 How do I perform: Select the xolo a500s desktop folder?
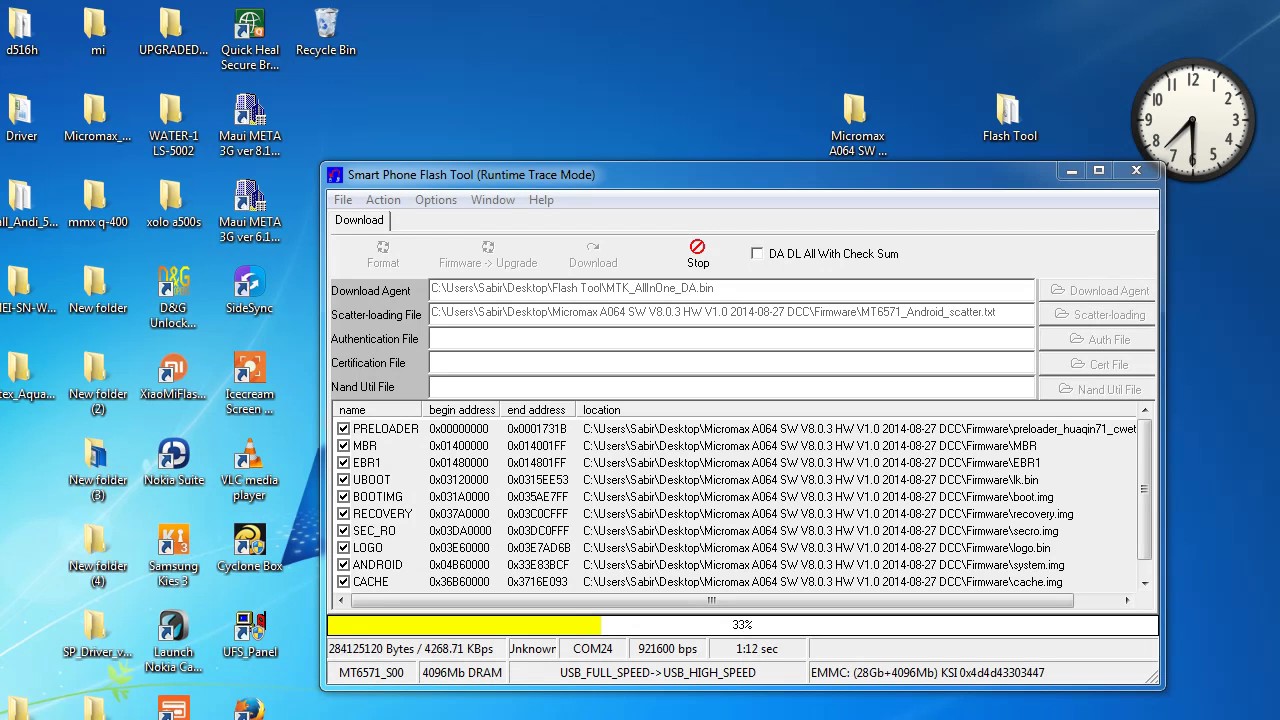[174, 205]
